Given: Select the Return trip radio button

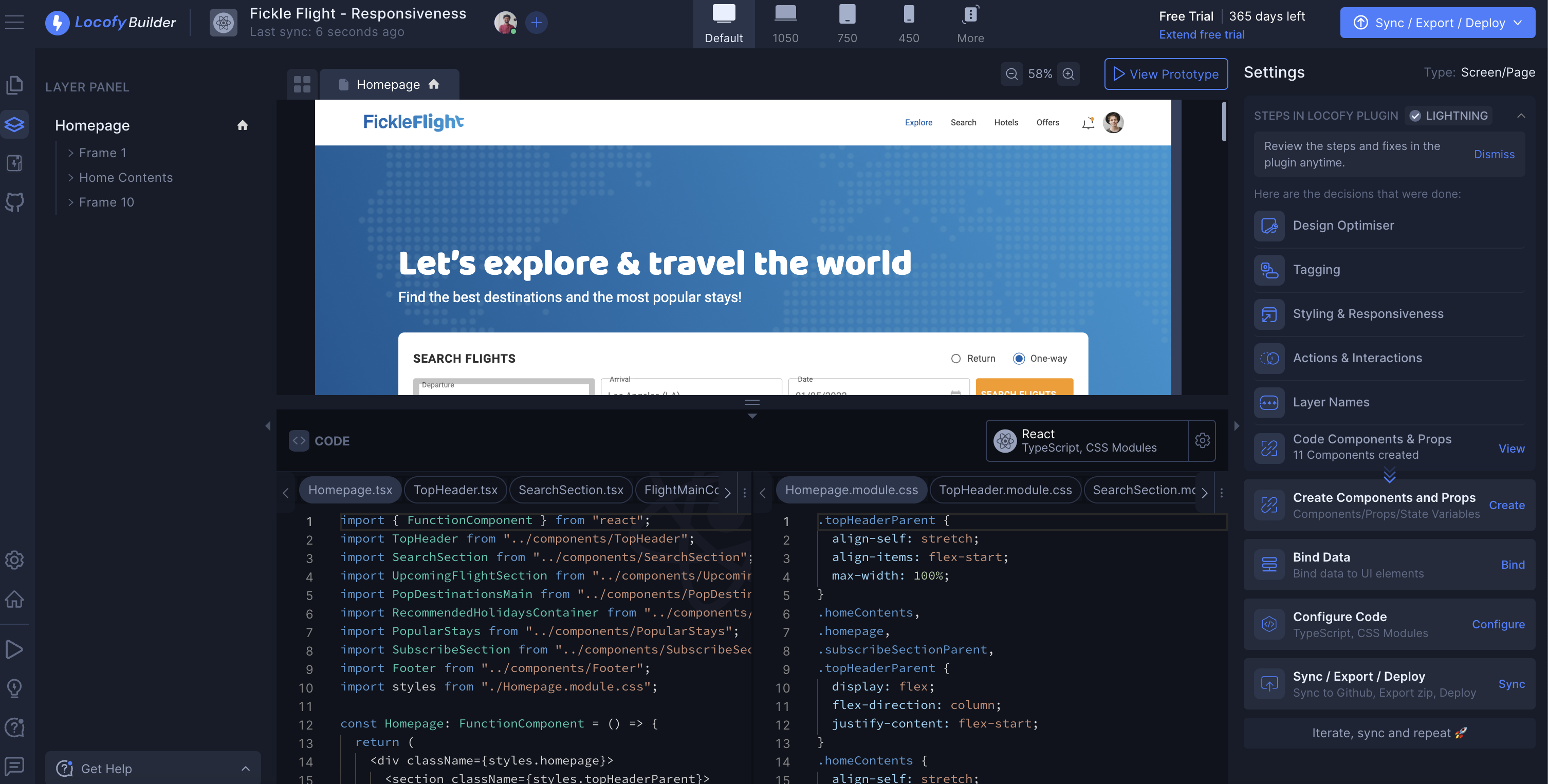Looking at the screenshot, I should (x=955, y=358).
